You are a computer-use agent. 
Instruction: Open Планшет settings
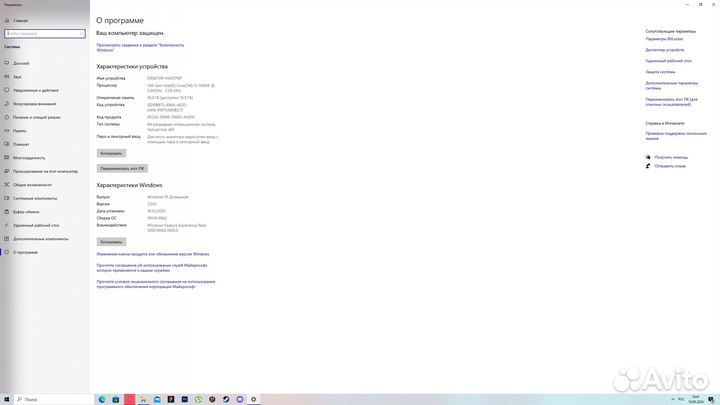[x=21, y=144]
